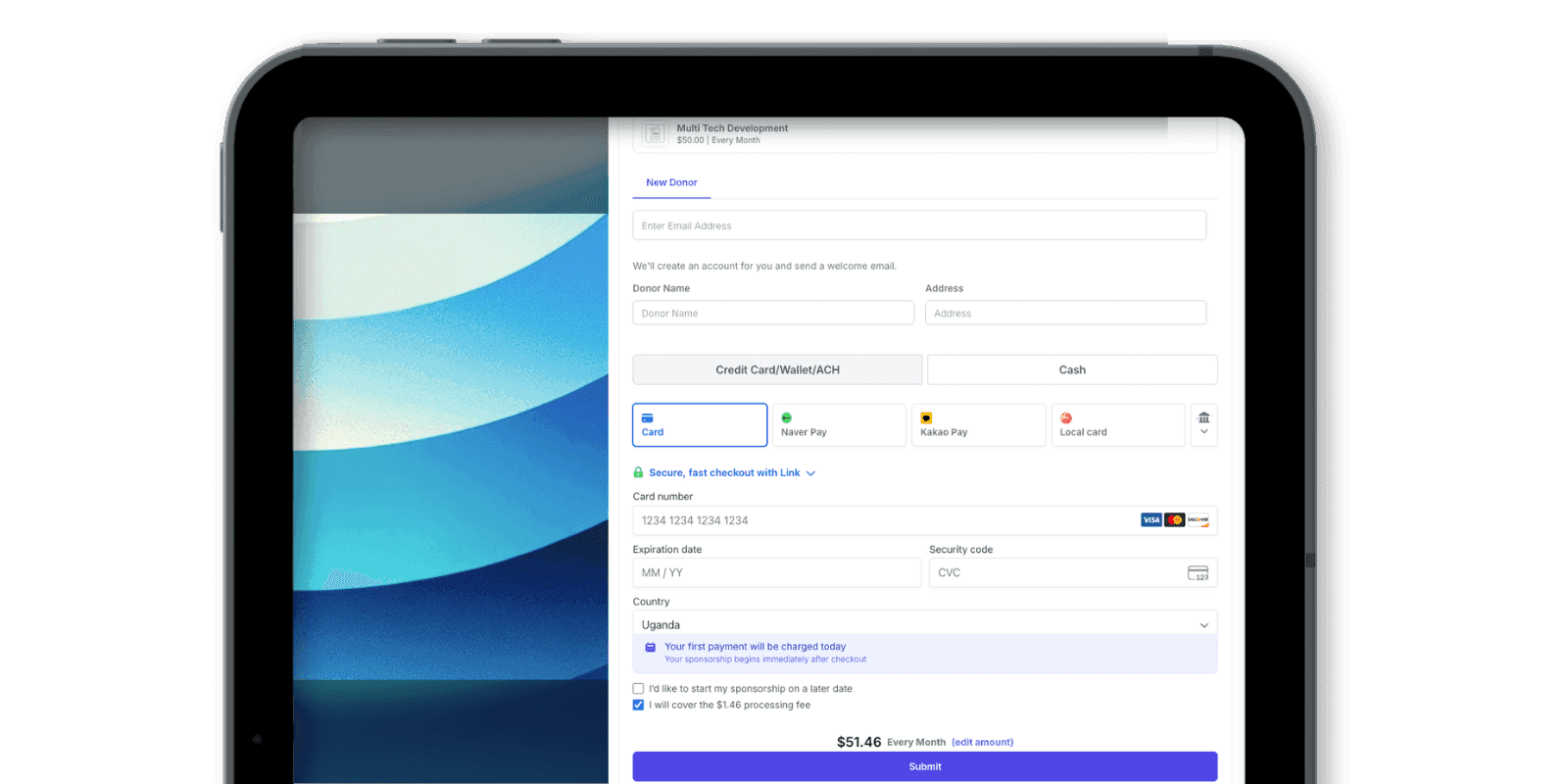Image resolution: width=1568 pixels, height=784 pixels.
Task: Choose the Naver Pay option
Action: 839,425
